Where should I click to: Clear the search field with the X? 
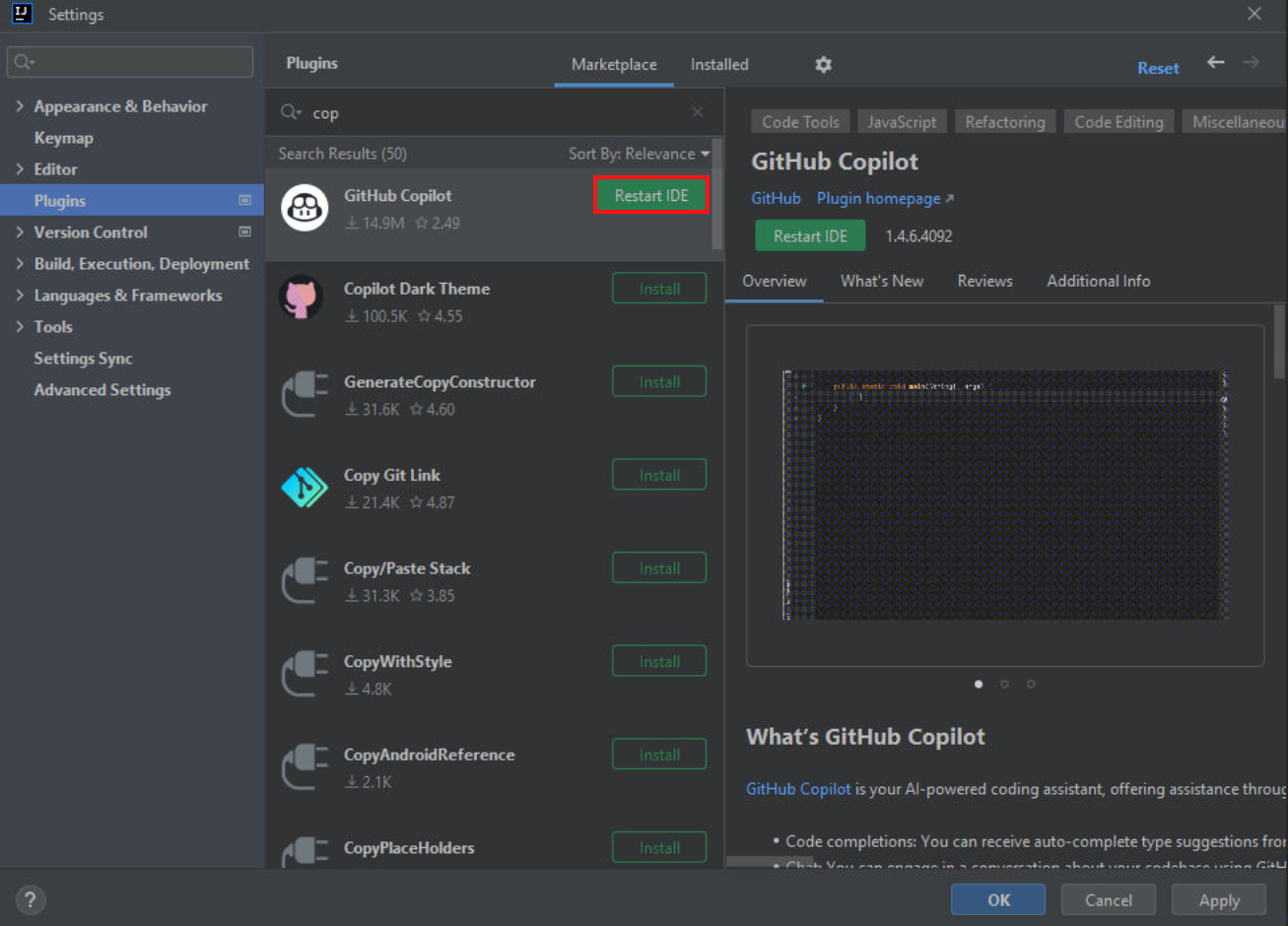698,112
